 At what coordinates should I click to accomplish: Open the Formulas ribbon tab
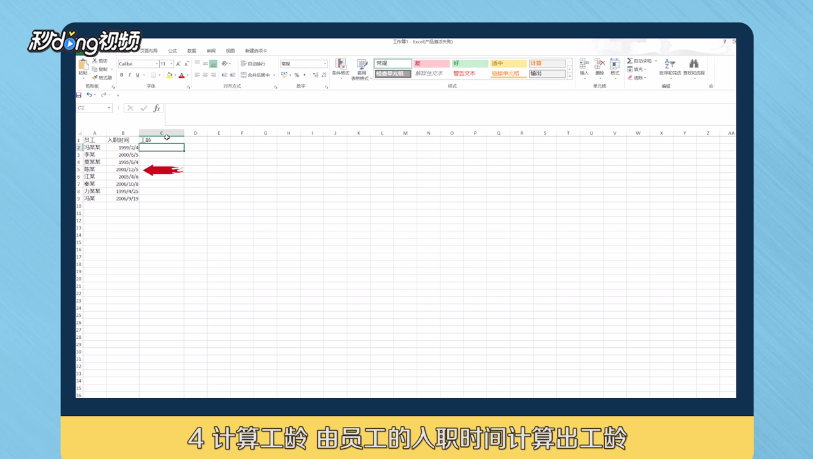click(x=173, y=51)
